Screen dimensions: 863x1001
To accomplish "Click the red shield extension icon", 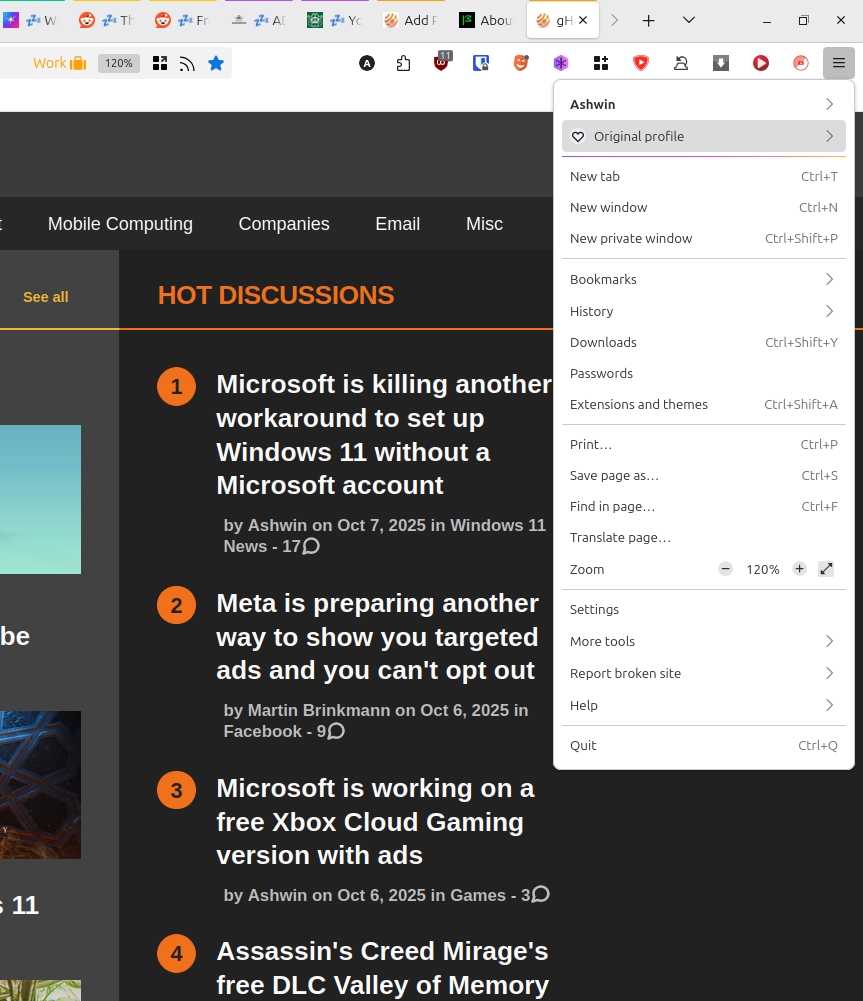I will coord(641,62).
